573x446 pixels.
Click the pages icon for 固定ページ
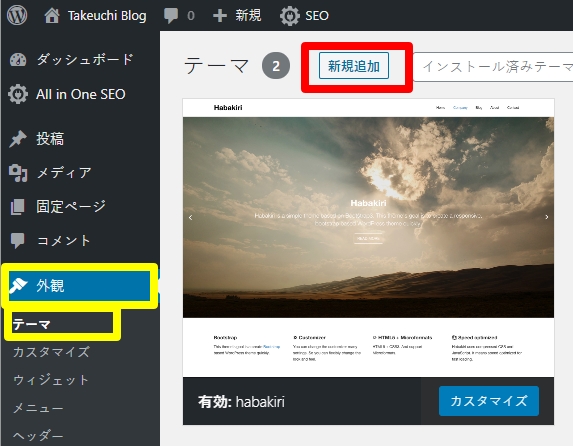(18, 207)
